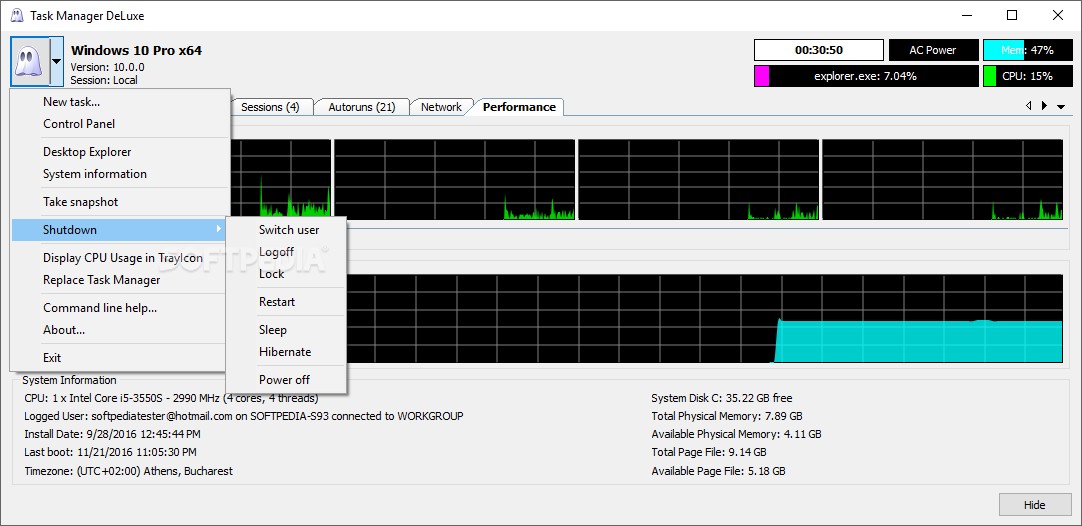Click the CPU: 15% usage indicator
This screenshot has width=1082, height=526.
tap(1027, 76)
